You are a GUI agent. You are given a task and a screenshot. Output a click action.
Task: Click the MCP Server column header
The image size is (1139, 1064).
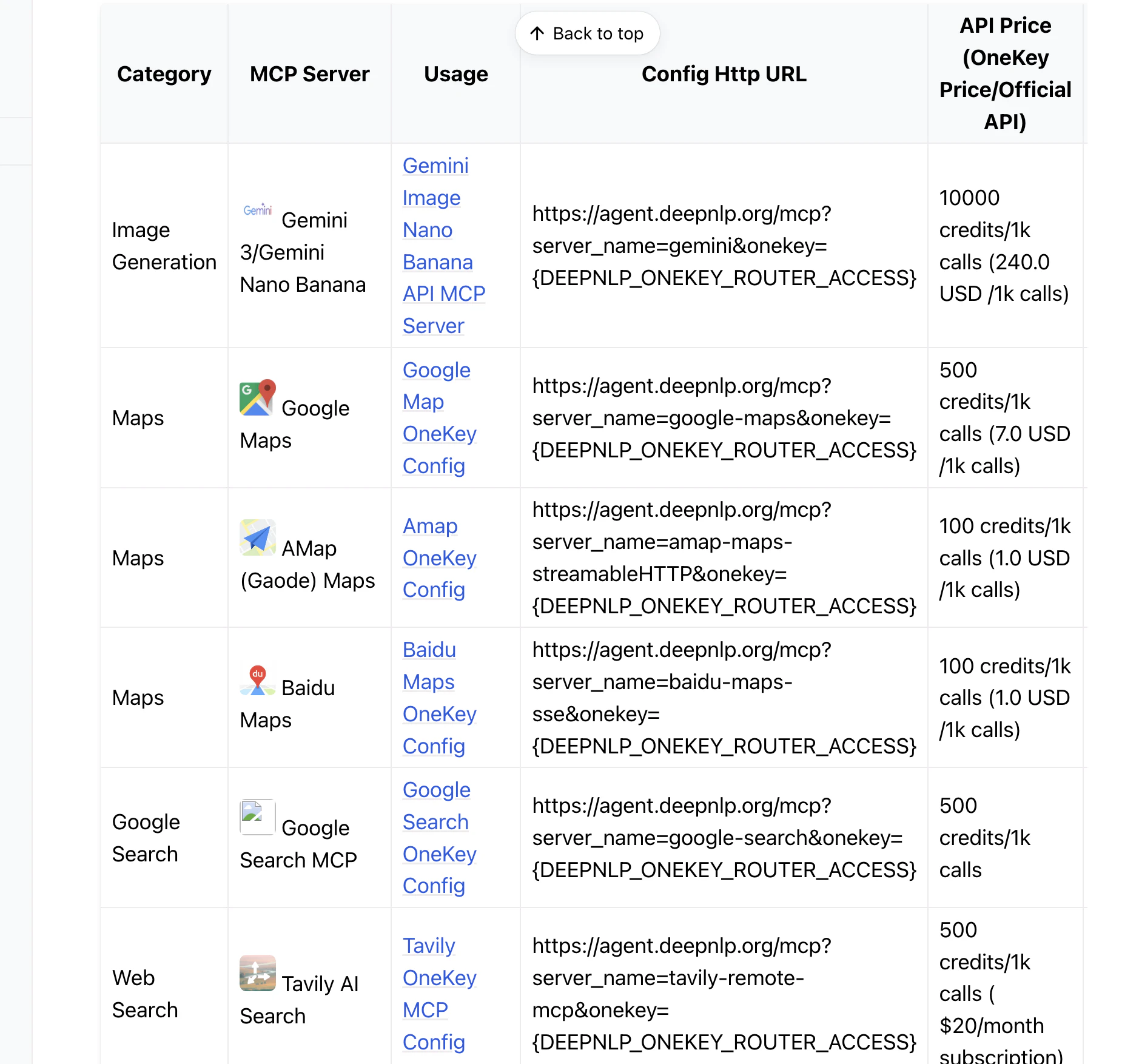pos(309,74)
